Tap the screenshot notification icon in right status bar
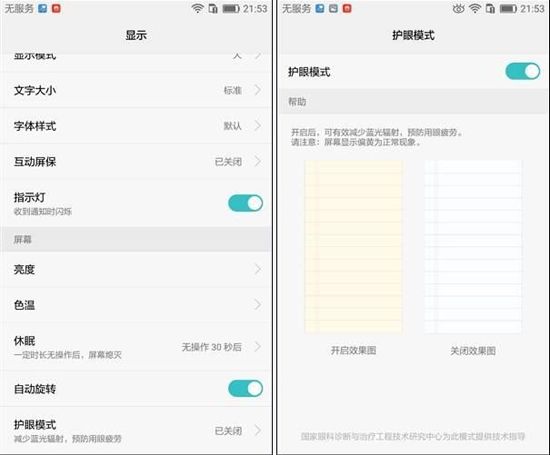Image resolution: width=550 pixels, height=455 pixels. (x=333, y=8)
